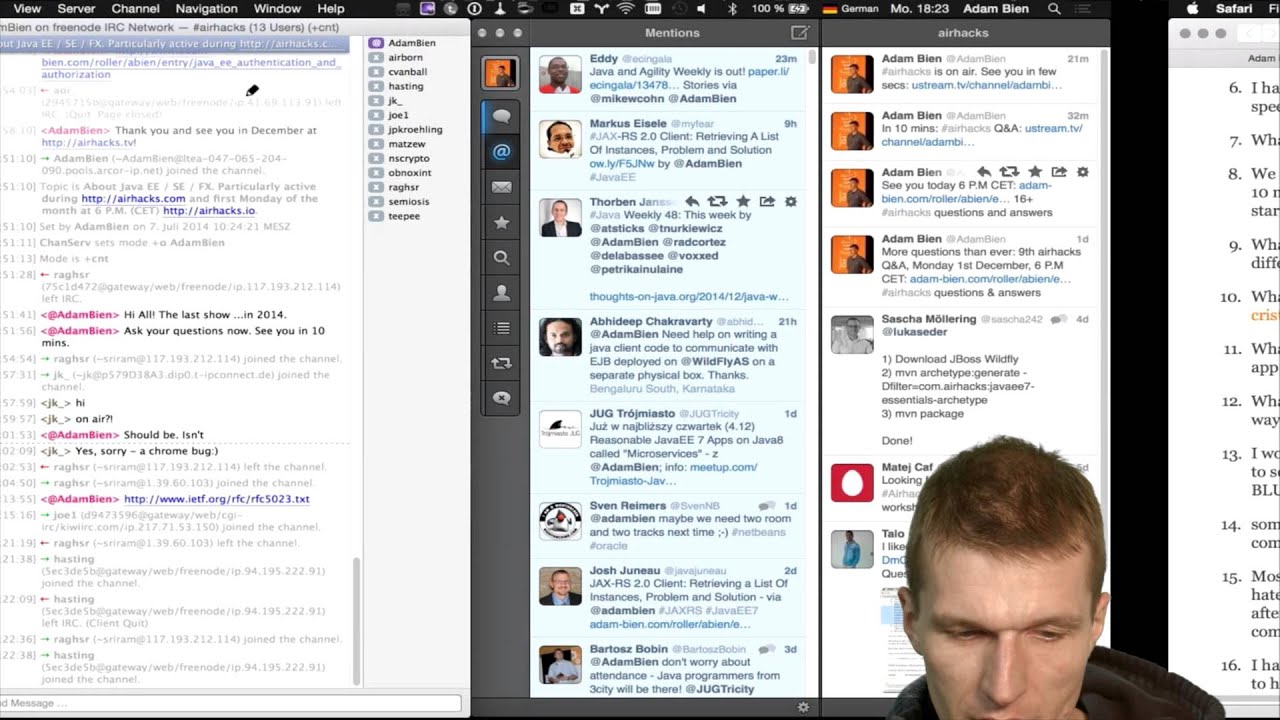Open Favorites star in Twitter sidebar
Image resolution: width=1280 pixels, height=720 pixels.
(x=501, y=222)
